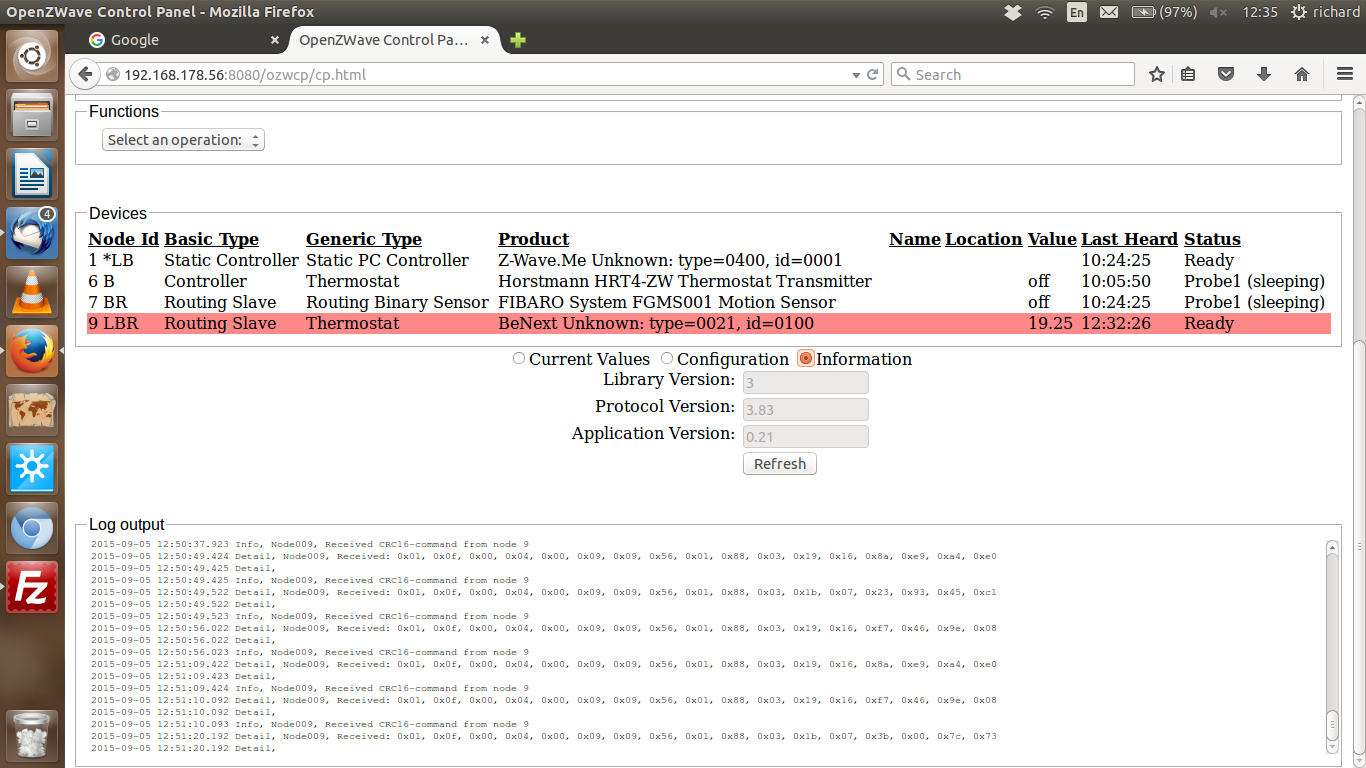Go to the Firefox home page icon
Image resolution: width=1366 pixels, height=768 pixels.
pos(1302,74)
